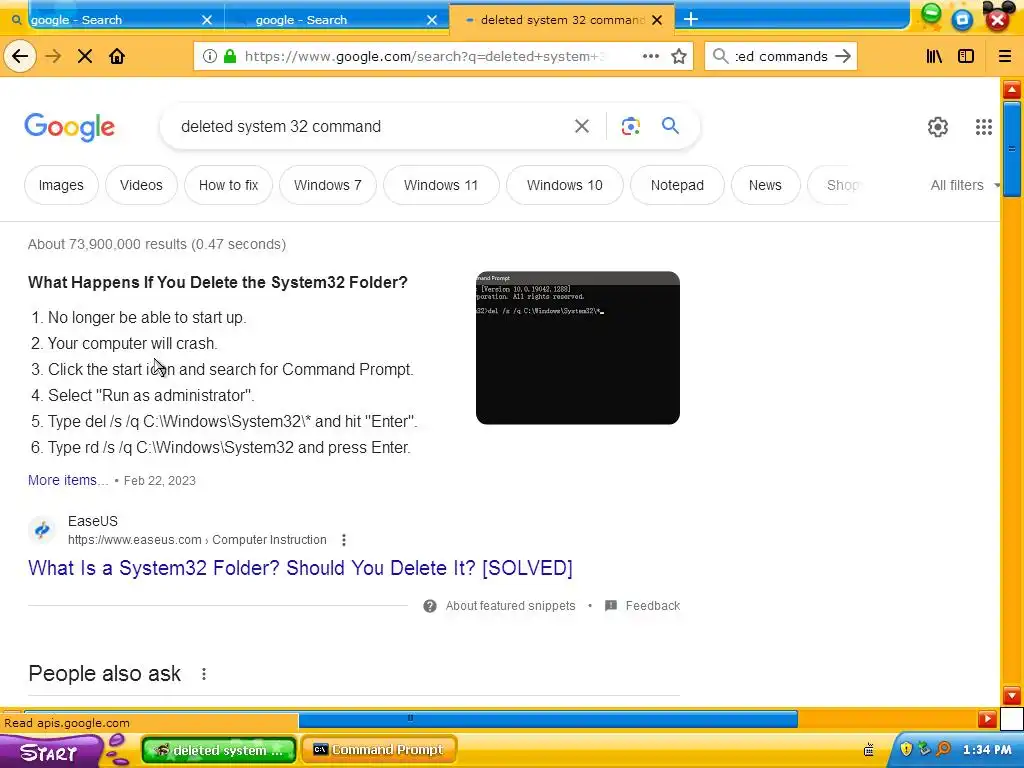This screenshot has height=768, width=1024.
Task: Open a new tab with the plus button
Action: [x=690, y=19]
